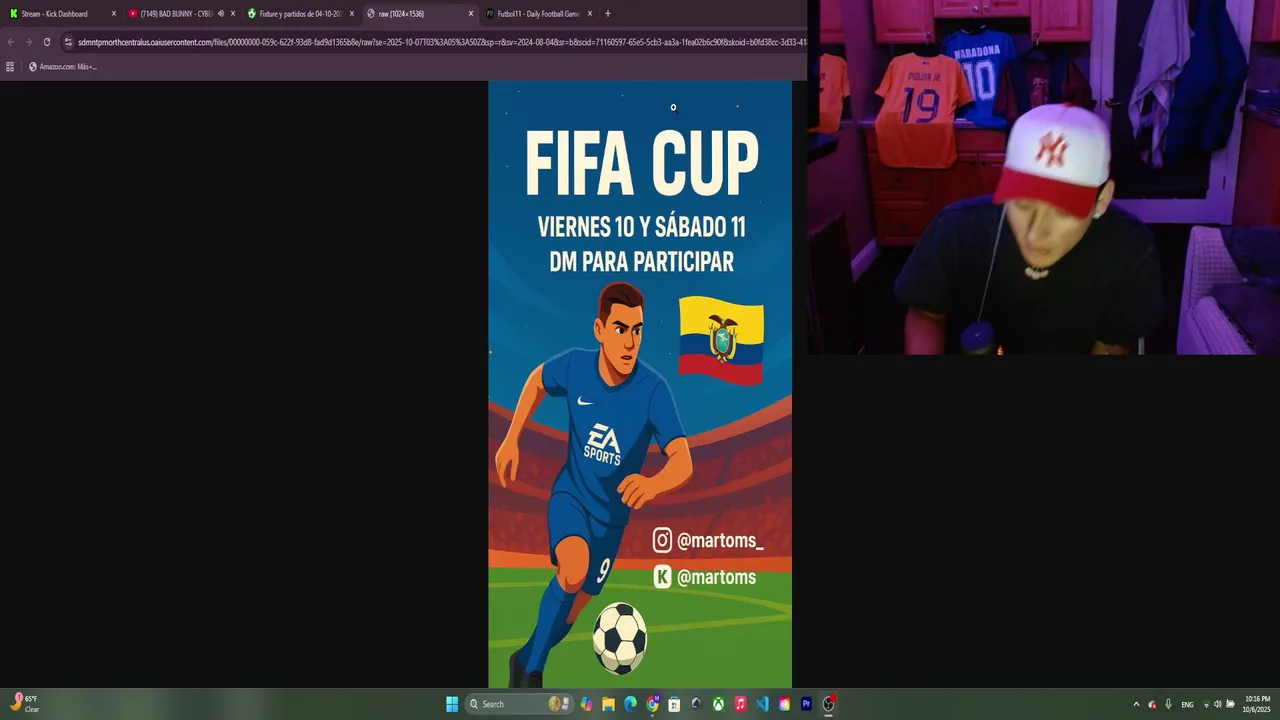The width and height of the screenshot is (1280, 720).
Task: Open File Explorer from taskbar
Action: [x=608, y=704]
